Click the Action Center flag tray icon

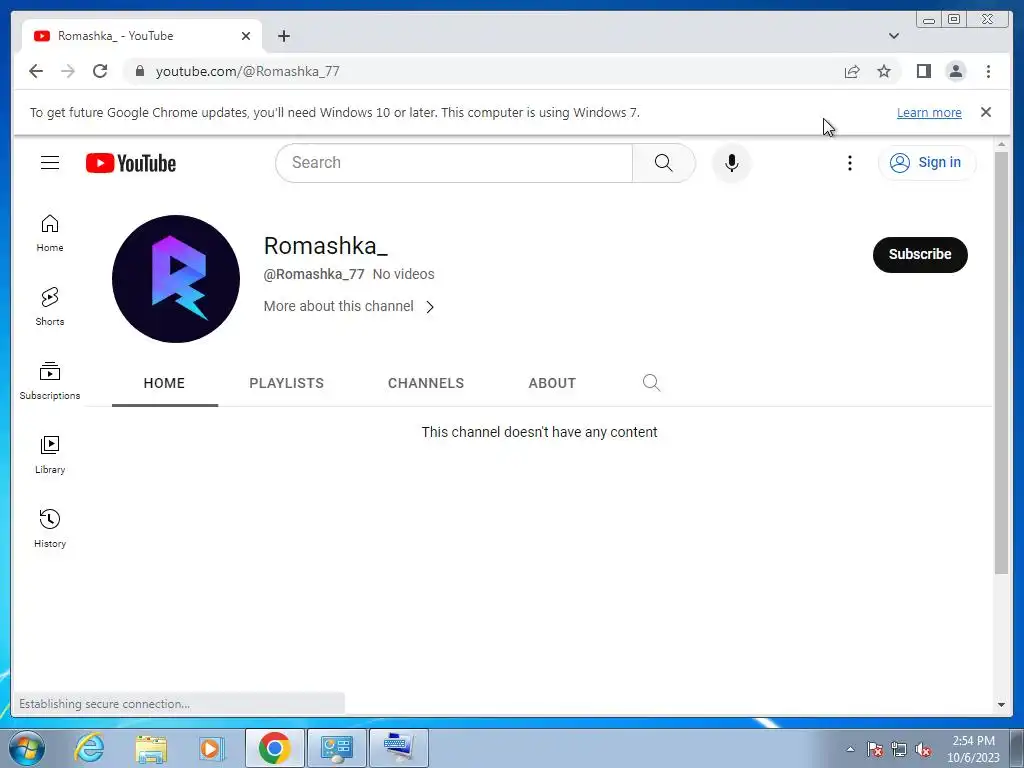(x=875, y=749)
